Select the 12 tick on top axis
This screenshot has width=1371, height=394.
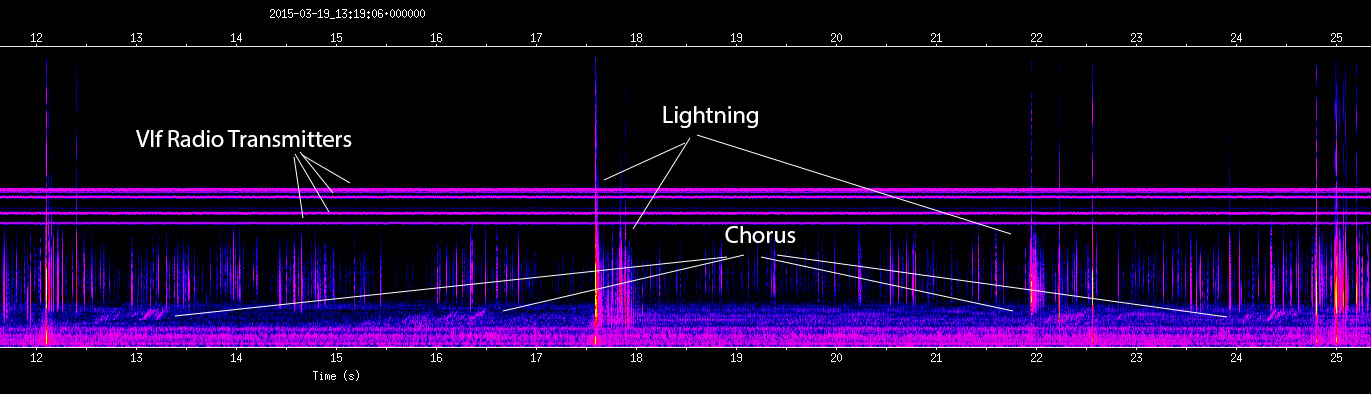click(x=37, y=37)
